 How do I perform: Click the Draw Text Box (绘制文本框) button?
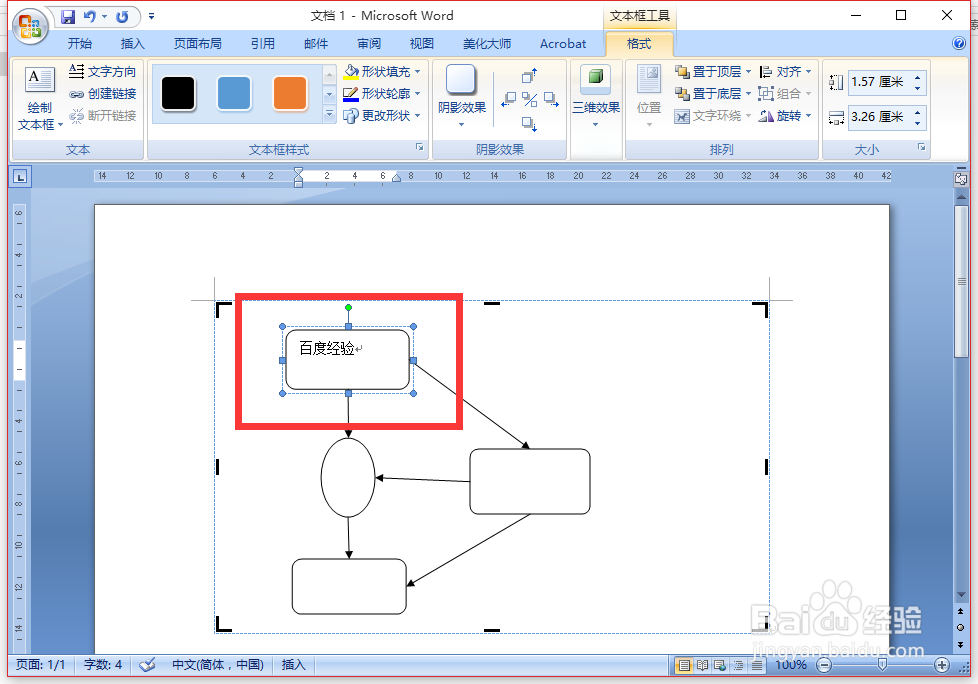click(x=38, y=93)
